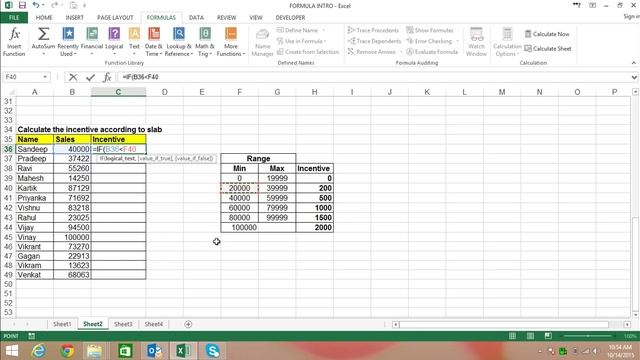This screenshot has height=360, width=640.
Task: Open Recently Used functions
Action: click(68, 42)
